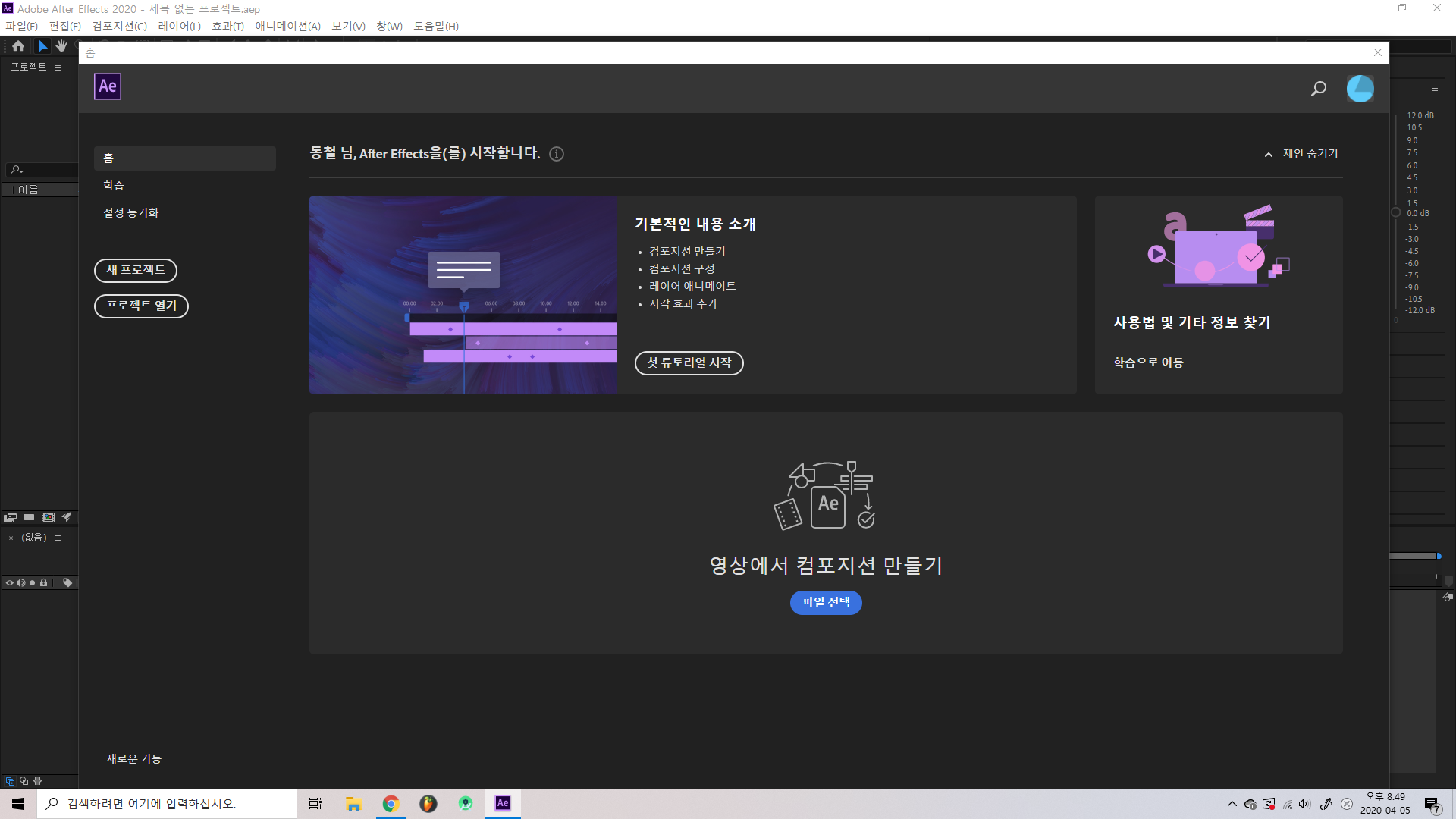
Task: Click 새로운 기능 link
Action: (x=133, y=759)
